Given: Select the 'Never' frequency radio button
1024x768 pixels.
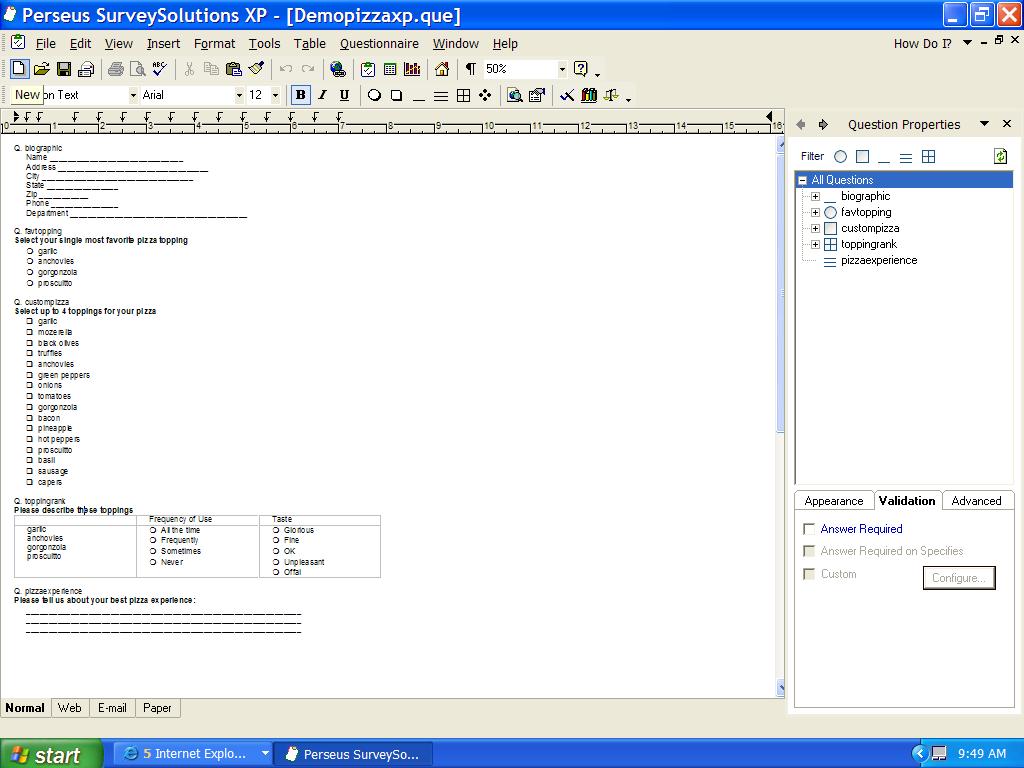Looking at the screenshot, I should [153, 562].
